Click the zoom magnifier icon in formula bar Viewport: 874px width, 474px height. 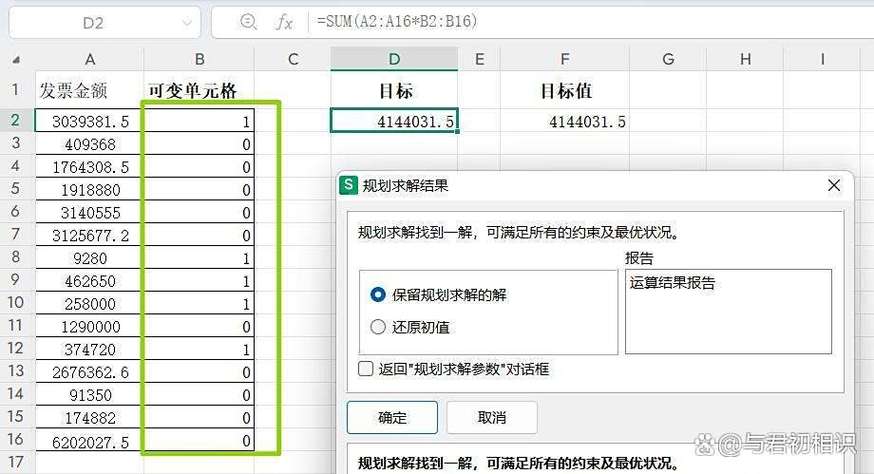click(x=248, y=22)
